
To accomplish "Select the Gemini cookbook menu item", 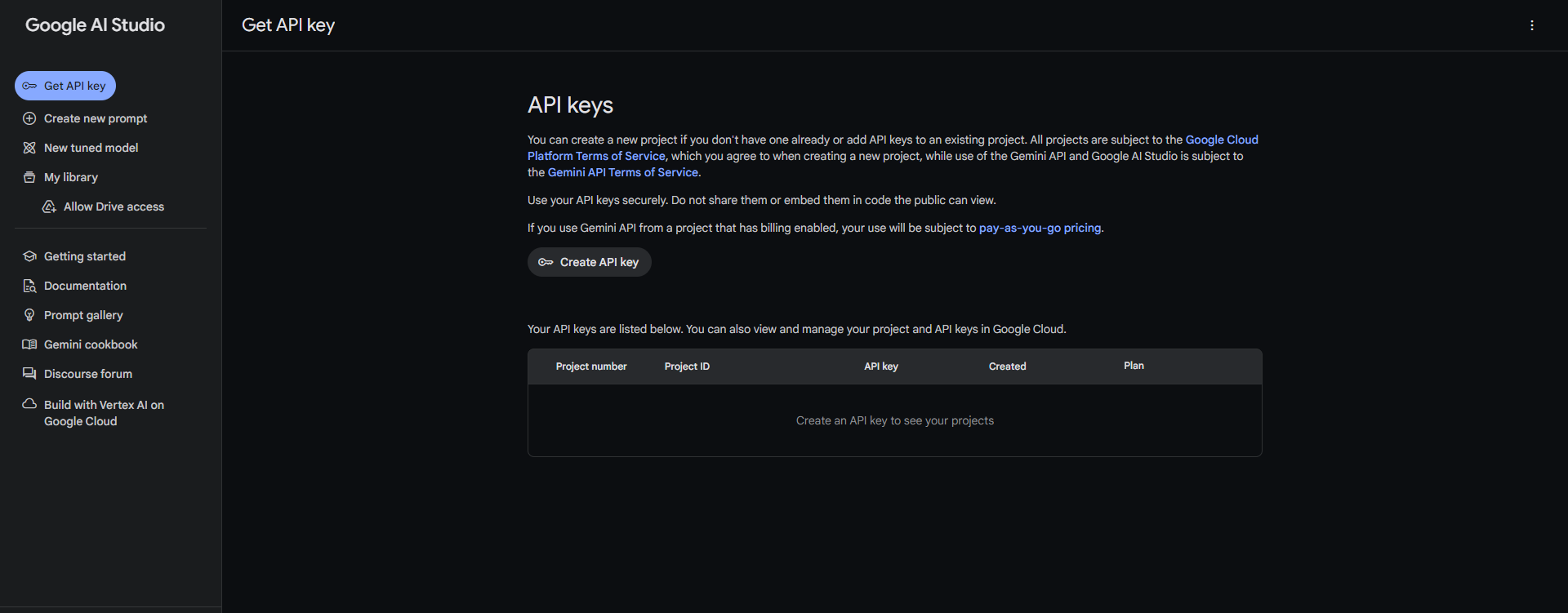I will point(91,344).
